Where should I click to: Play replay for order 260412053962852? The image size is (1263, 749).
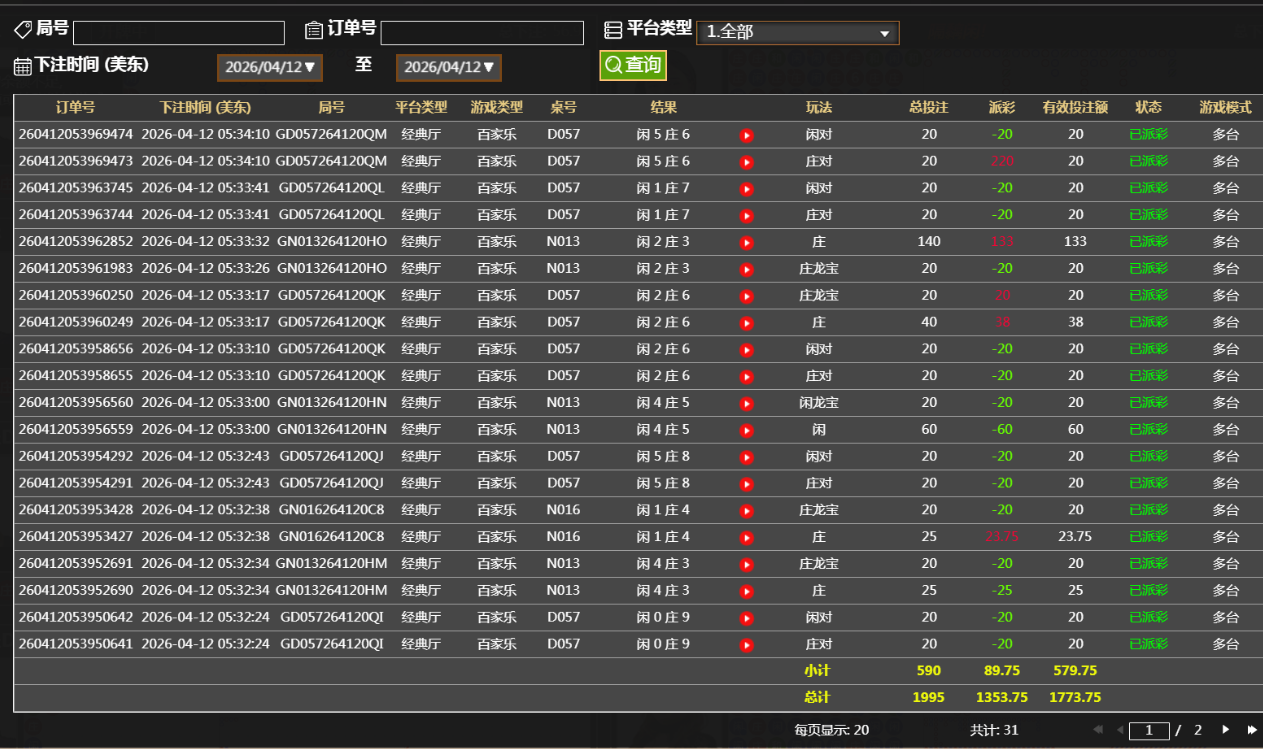point(746,242)
